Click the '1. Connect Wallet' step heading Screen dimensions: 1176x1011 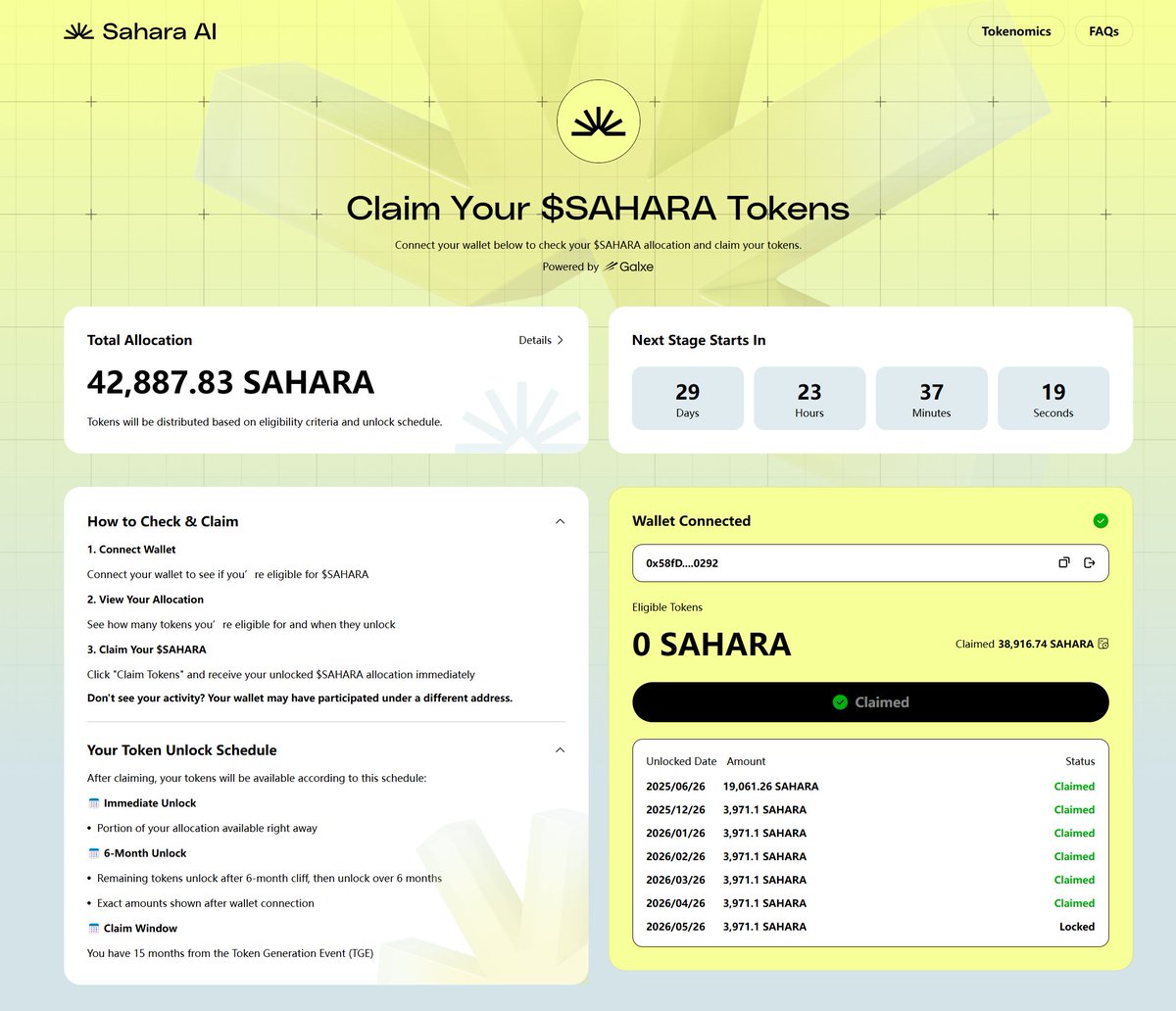131,550
